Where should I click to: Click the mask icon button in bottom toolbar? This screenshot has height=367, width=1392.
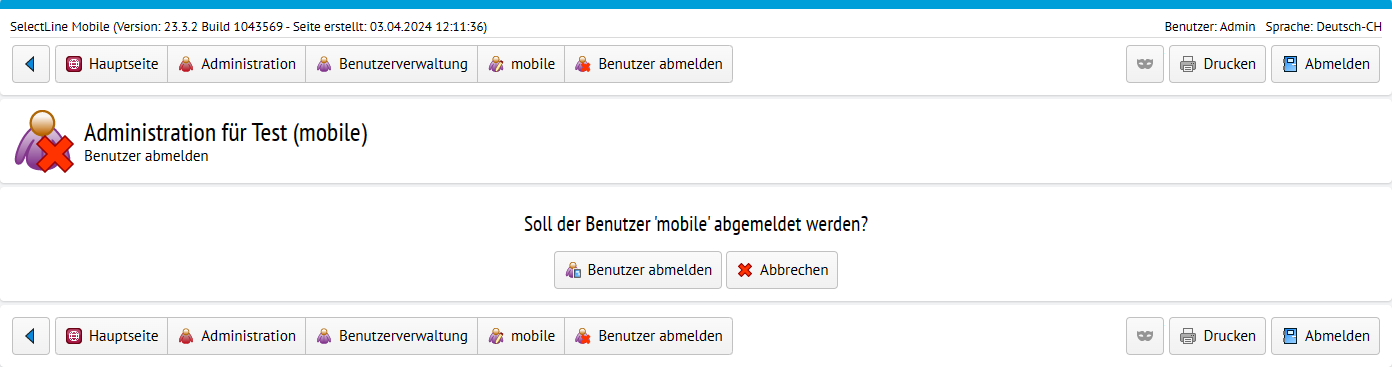coord(1145,336)
